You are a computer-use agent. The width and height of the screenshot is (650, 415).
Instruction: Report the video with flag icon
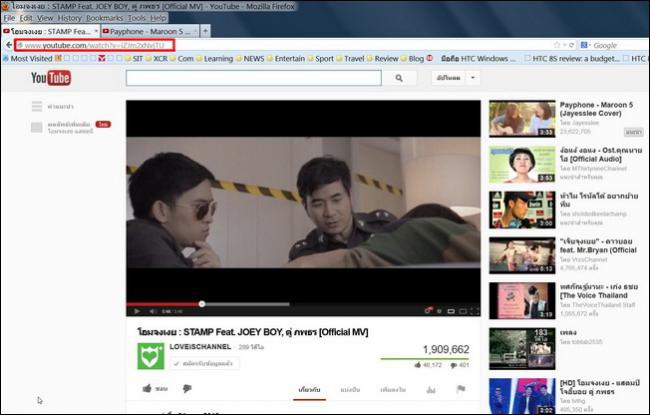coord(461,389)
